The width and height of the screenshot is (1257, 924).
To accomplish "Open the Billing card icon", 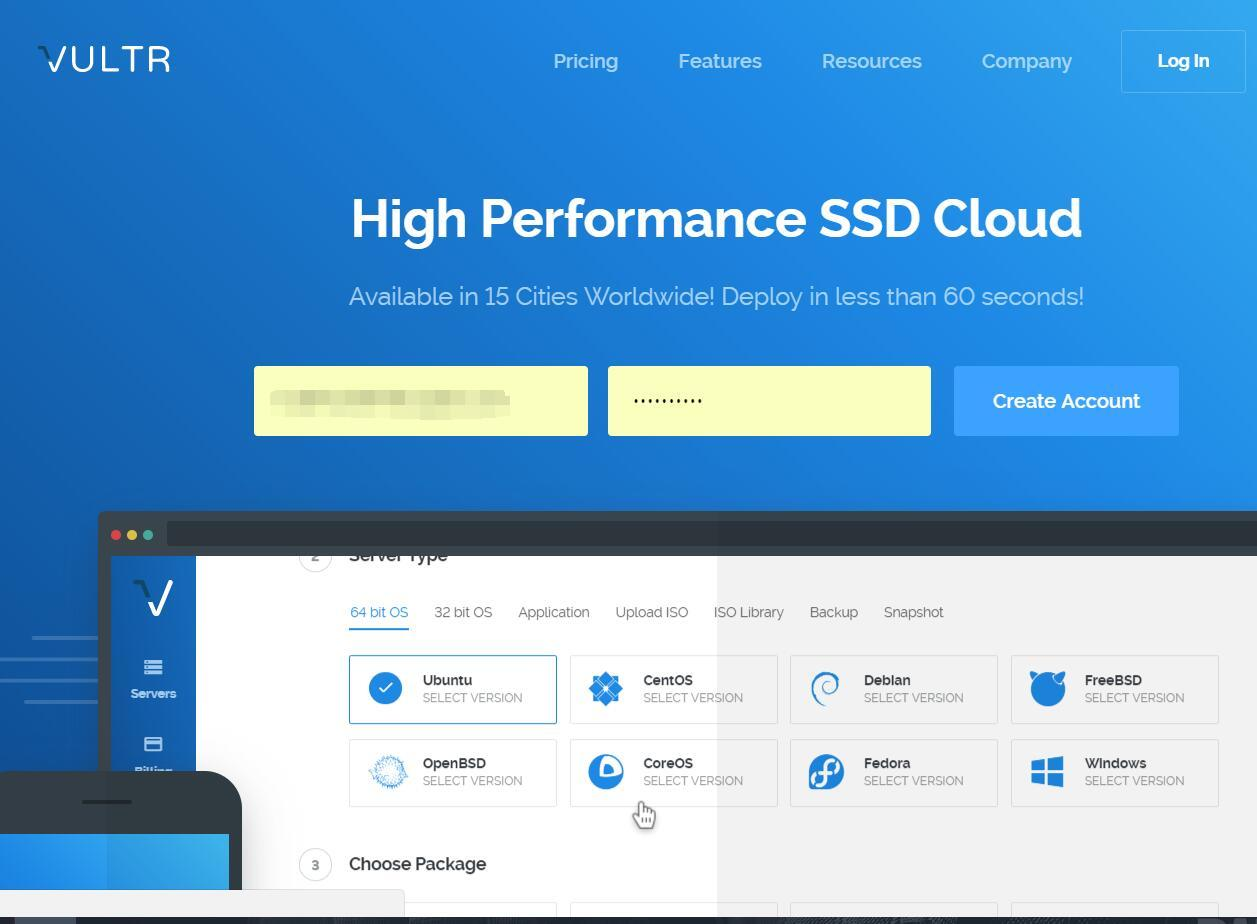I will pos(153,744).
